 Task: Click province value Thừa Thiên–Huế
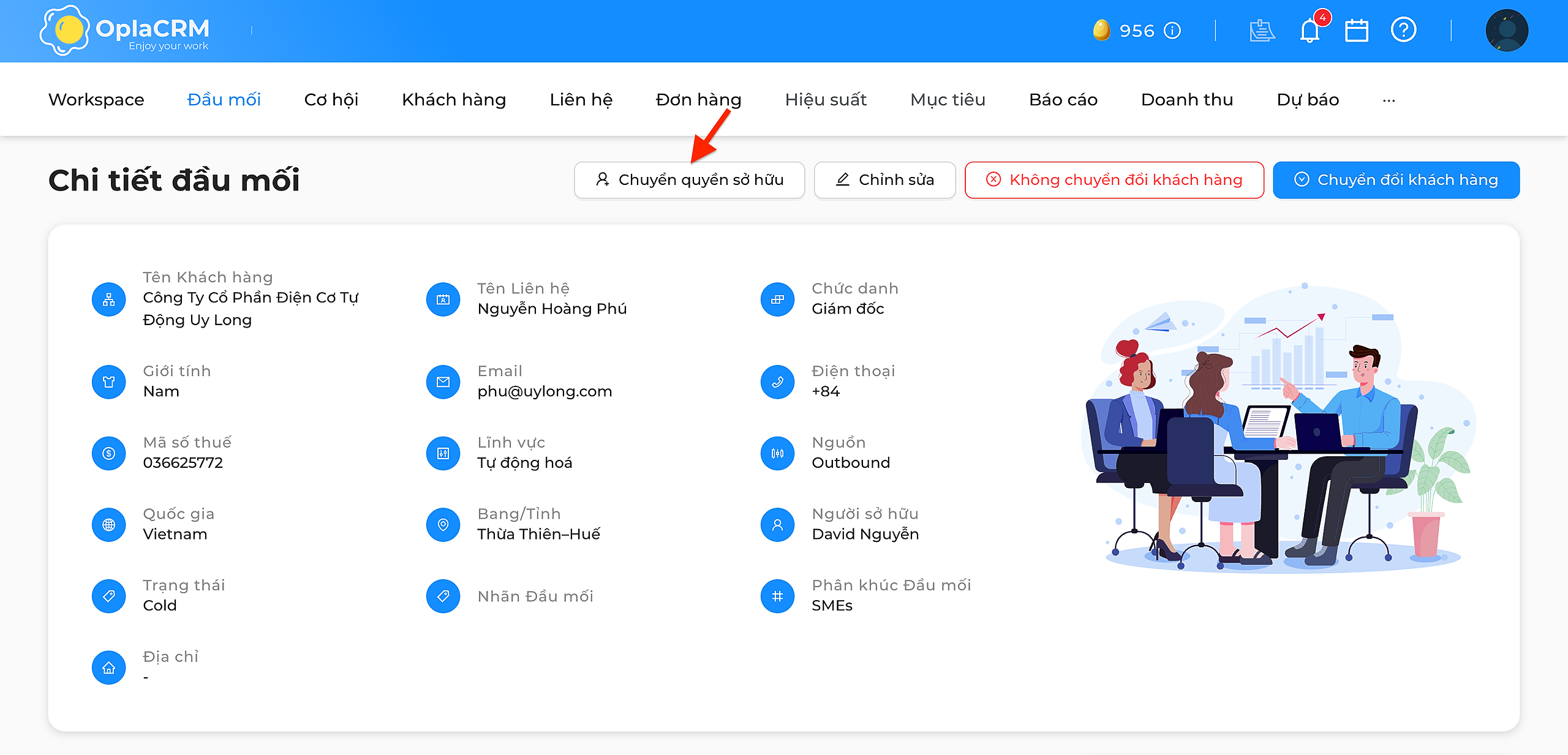(x=538, y=534)
